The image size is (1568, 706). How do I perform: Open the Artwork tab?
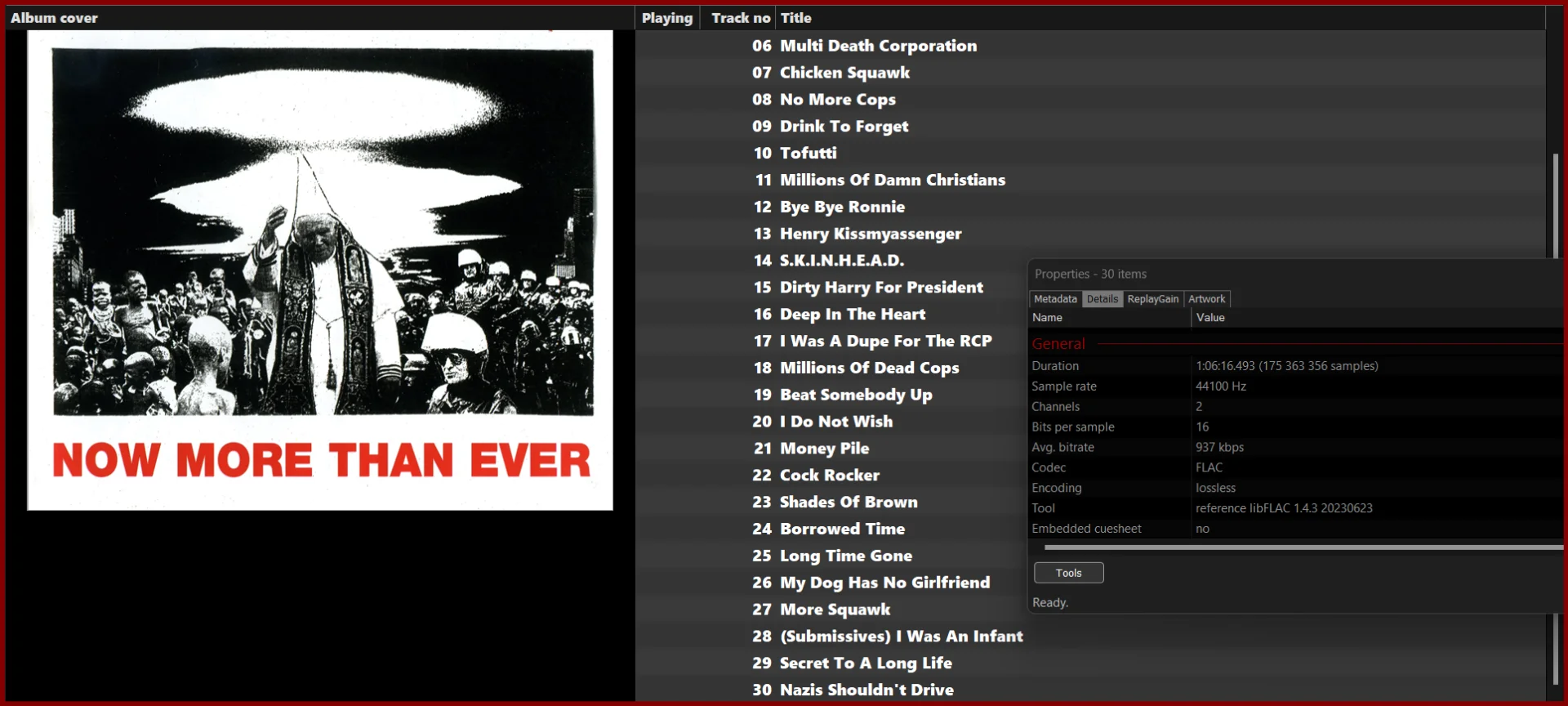[1206, 299]
